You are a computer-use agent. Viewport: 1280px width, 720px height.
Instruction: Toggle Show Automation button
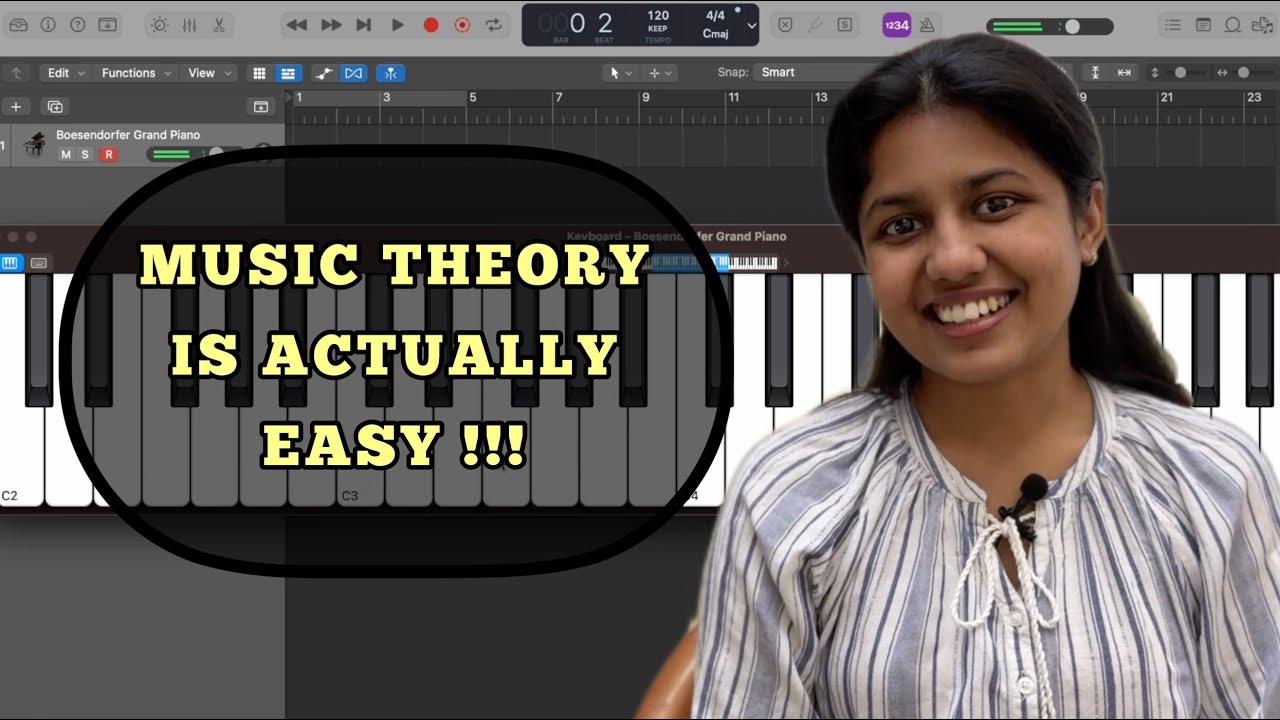(x=323, y=73)
